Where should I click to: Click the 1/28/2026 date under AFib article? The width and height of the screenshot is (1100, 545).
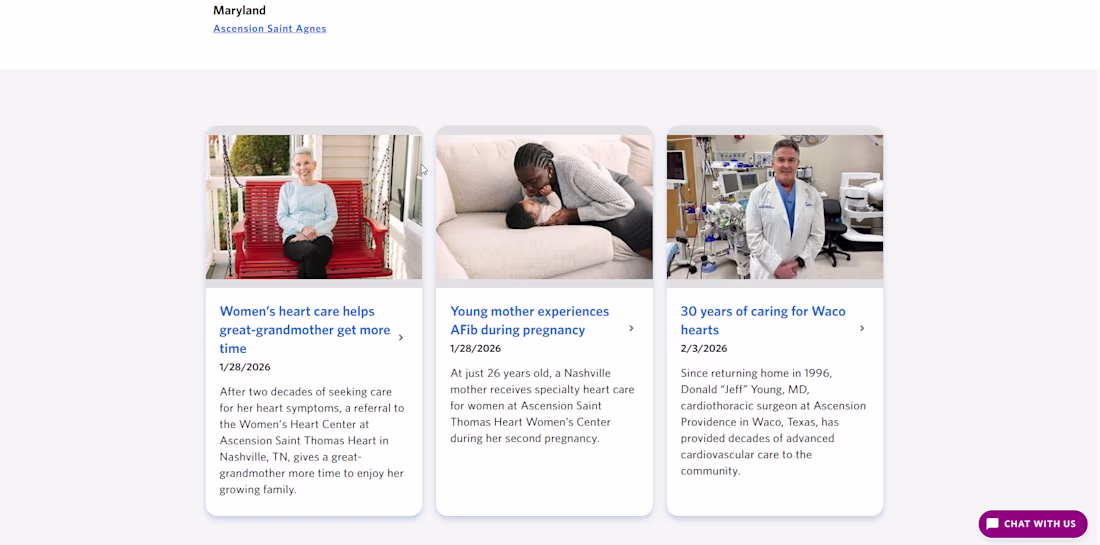point(476,348)
